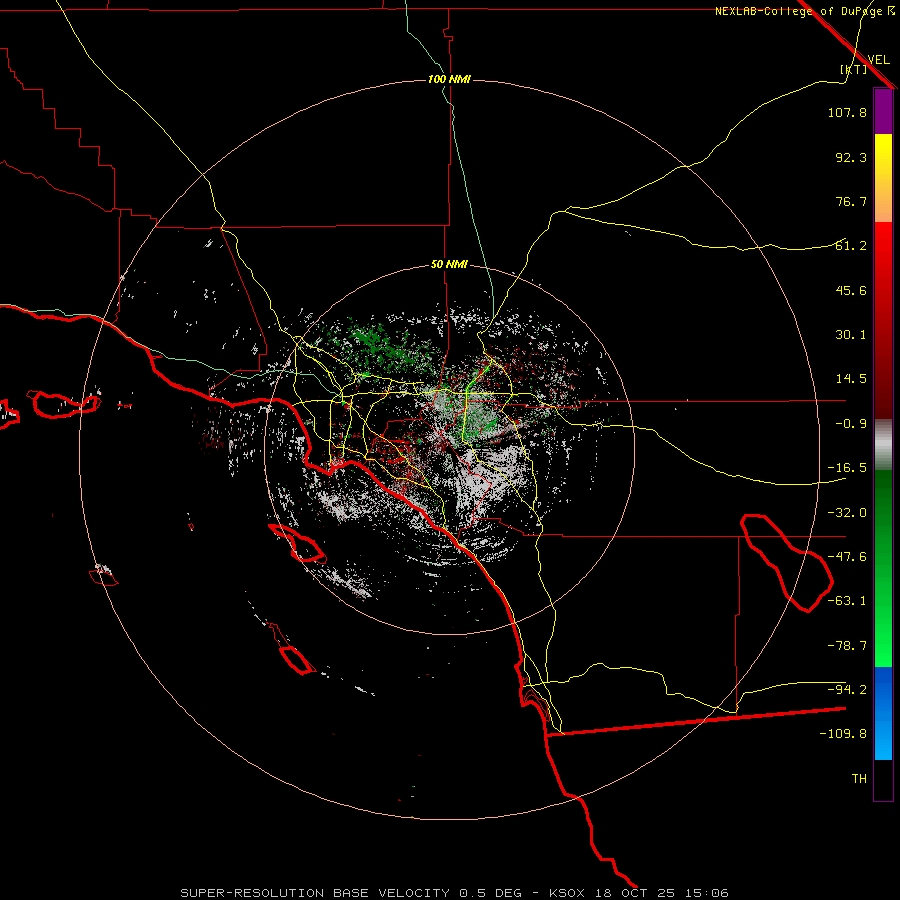Click the 76.7 scale value
900x900 pixels.
point(851,201)
